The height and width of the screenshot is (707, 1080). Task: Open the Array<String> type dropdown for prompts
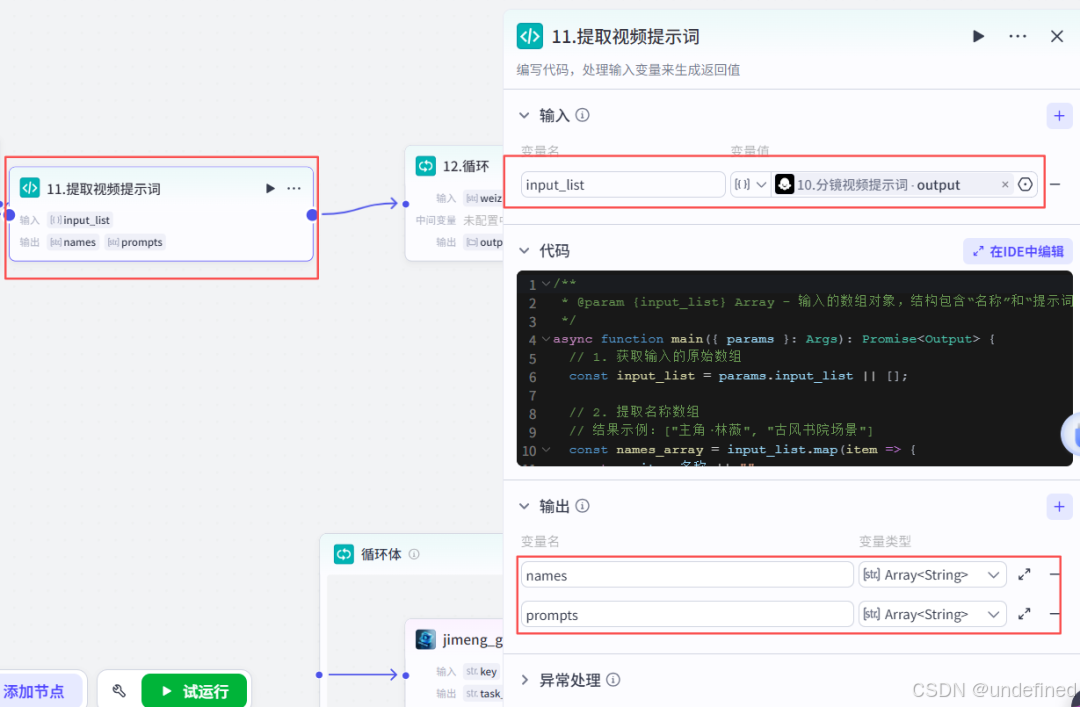[x=930, y=614]
